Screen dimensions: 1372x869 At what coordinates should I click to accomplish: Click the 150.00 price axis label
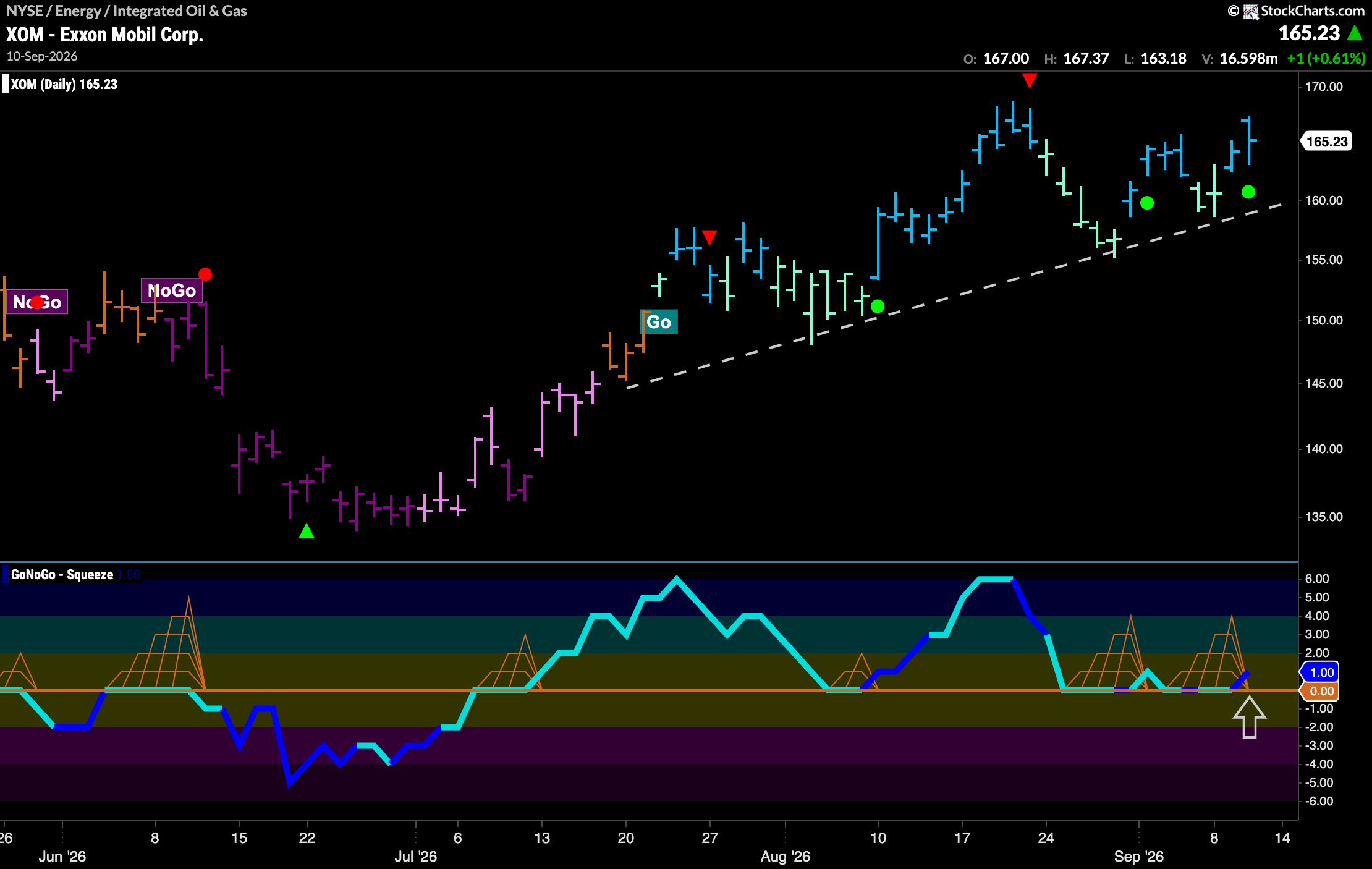pos(1324,320)
